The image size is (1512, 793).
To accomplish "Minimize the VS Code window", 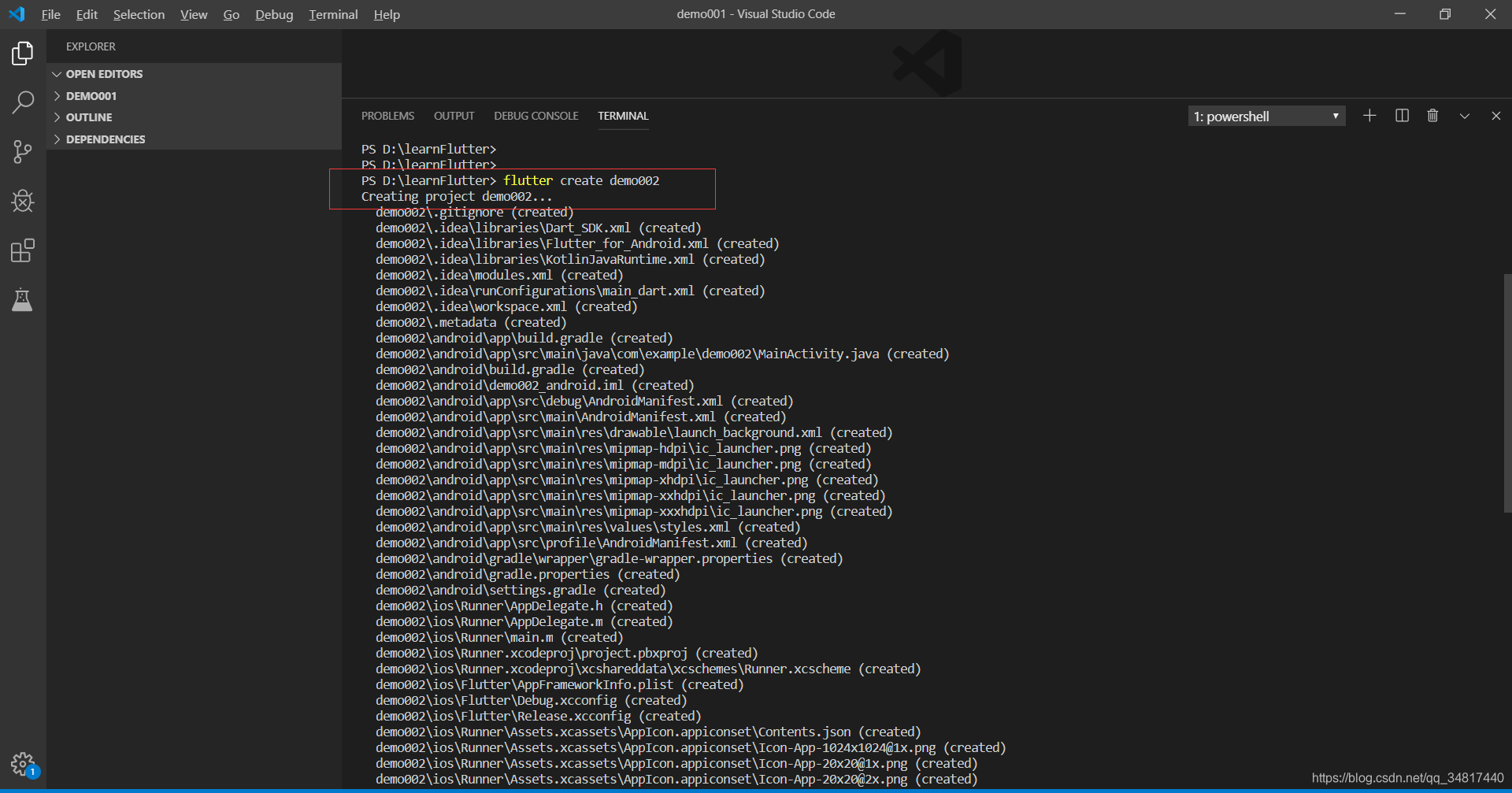I will [1399, 14].
